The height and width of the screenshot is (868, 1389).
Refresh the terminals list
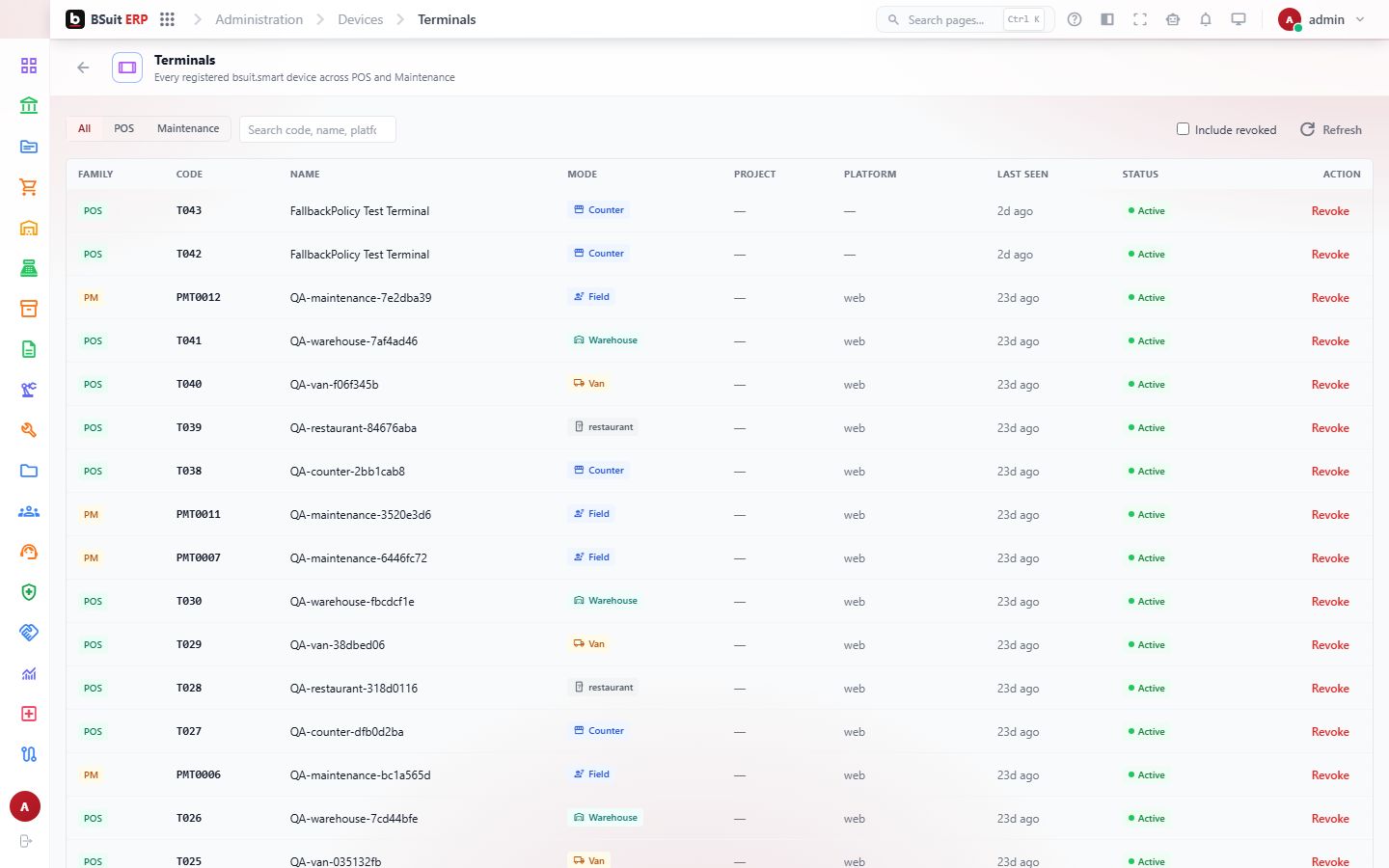click(x=1331, y=129)
